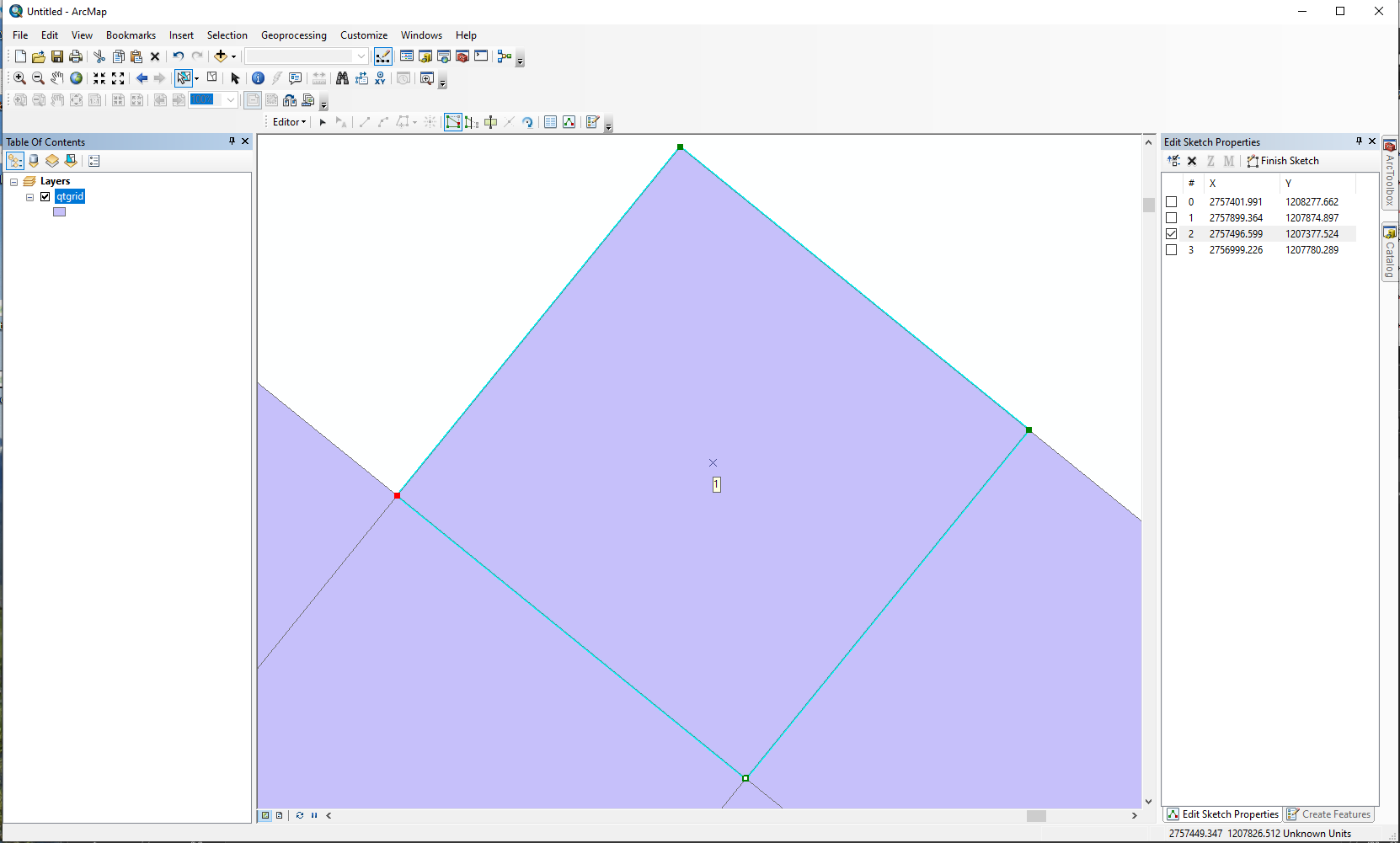Open the Editor dropdown menu
Viewport: 1400px width, 843px height.
coord(287,122)
